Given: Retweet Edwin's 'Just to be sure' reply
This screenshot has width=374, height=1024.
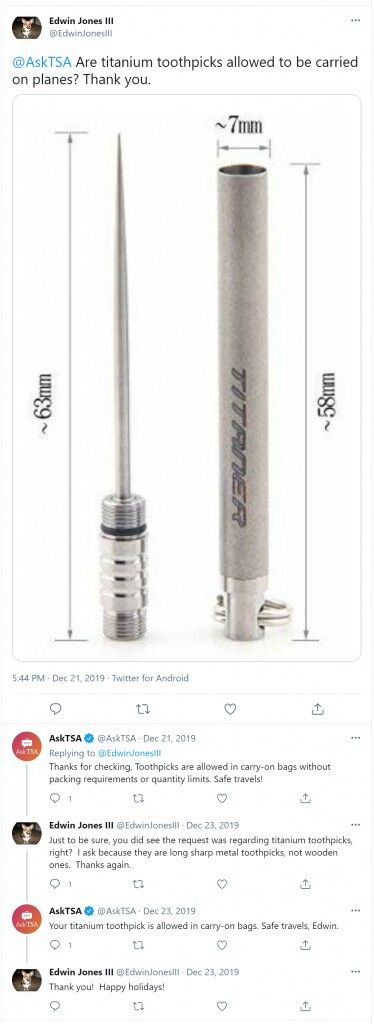Looking at the screenshot, I should [138, 884].
